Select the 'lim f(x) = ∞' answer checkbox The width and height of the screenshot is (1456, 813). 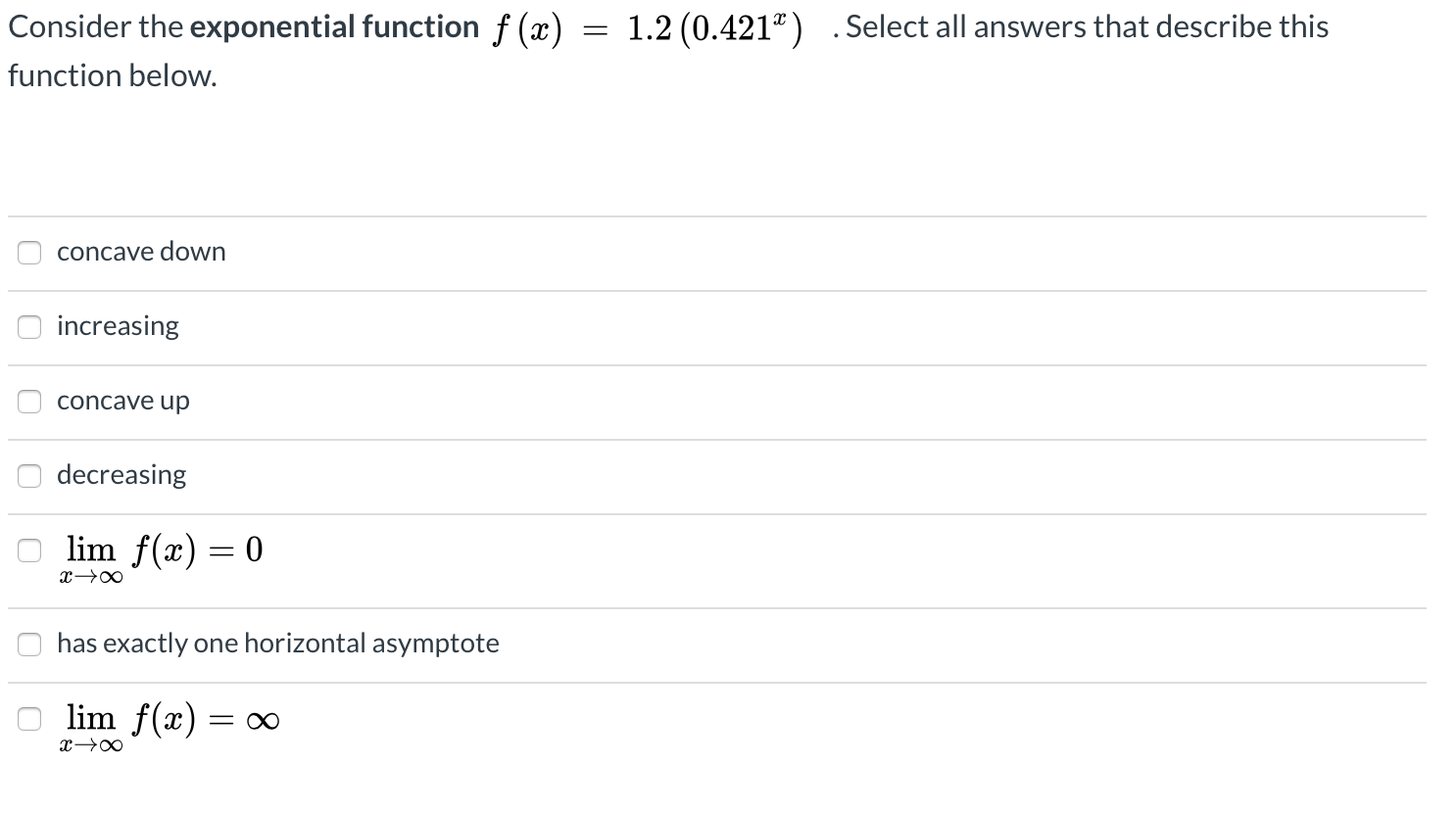(x=29, y=719)
